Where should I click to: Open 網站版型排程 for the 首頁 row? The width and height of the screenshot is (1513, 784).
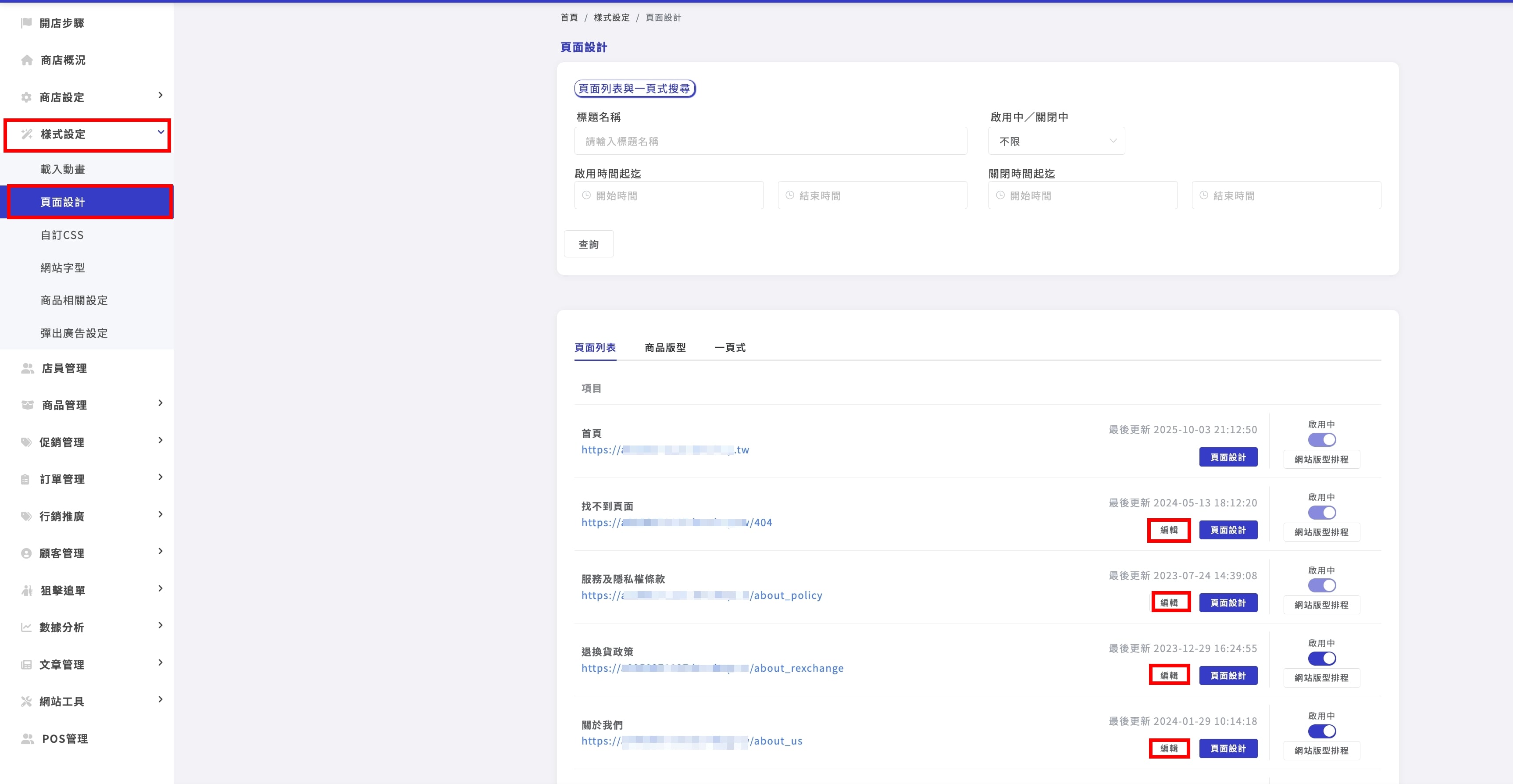[x=1321, y=459]
